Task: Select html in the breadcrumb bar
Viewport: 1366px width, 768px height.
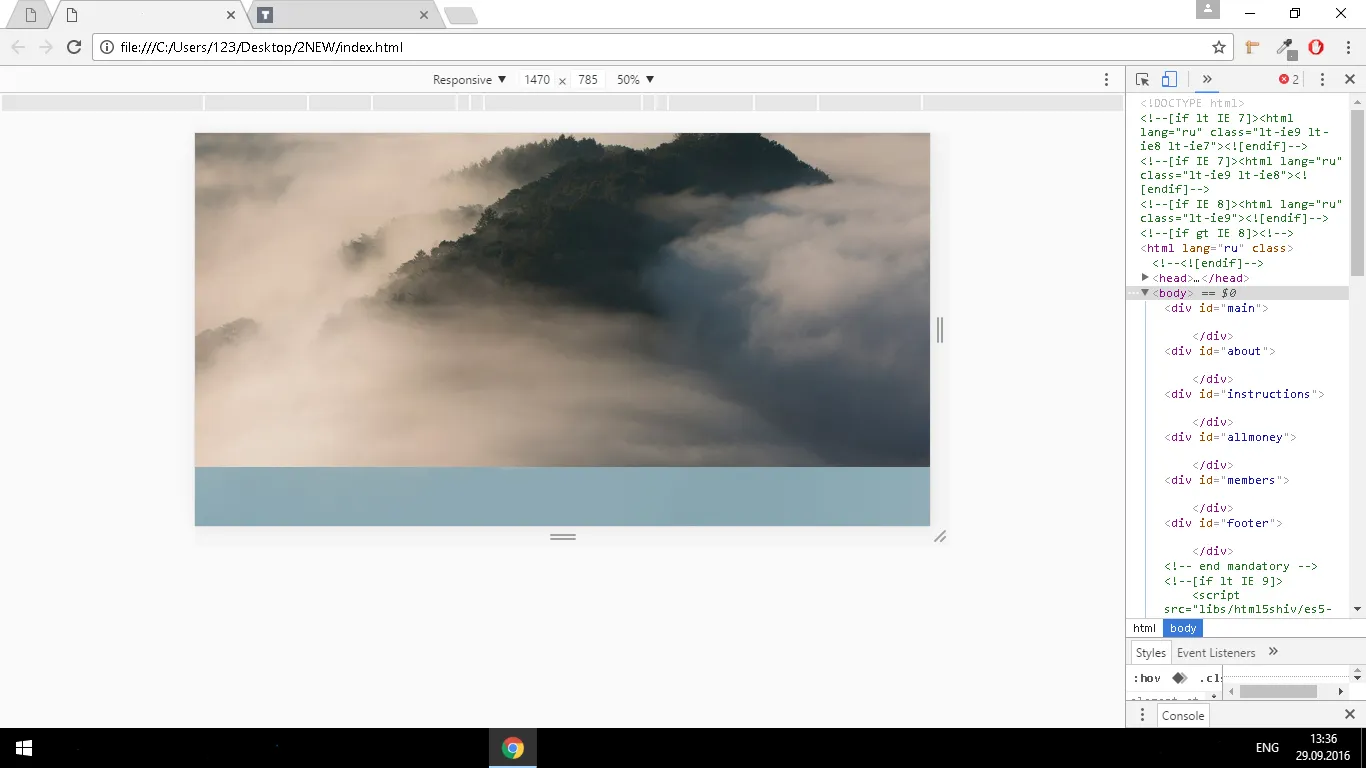Action: (1144, 628)
